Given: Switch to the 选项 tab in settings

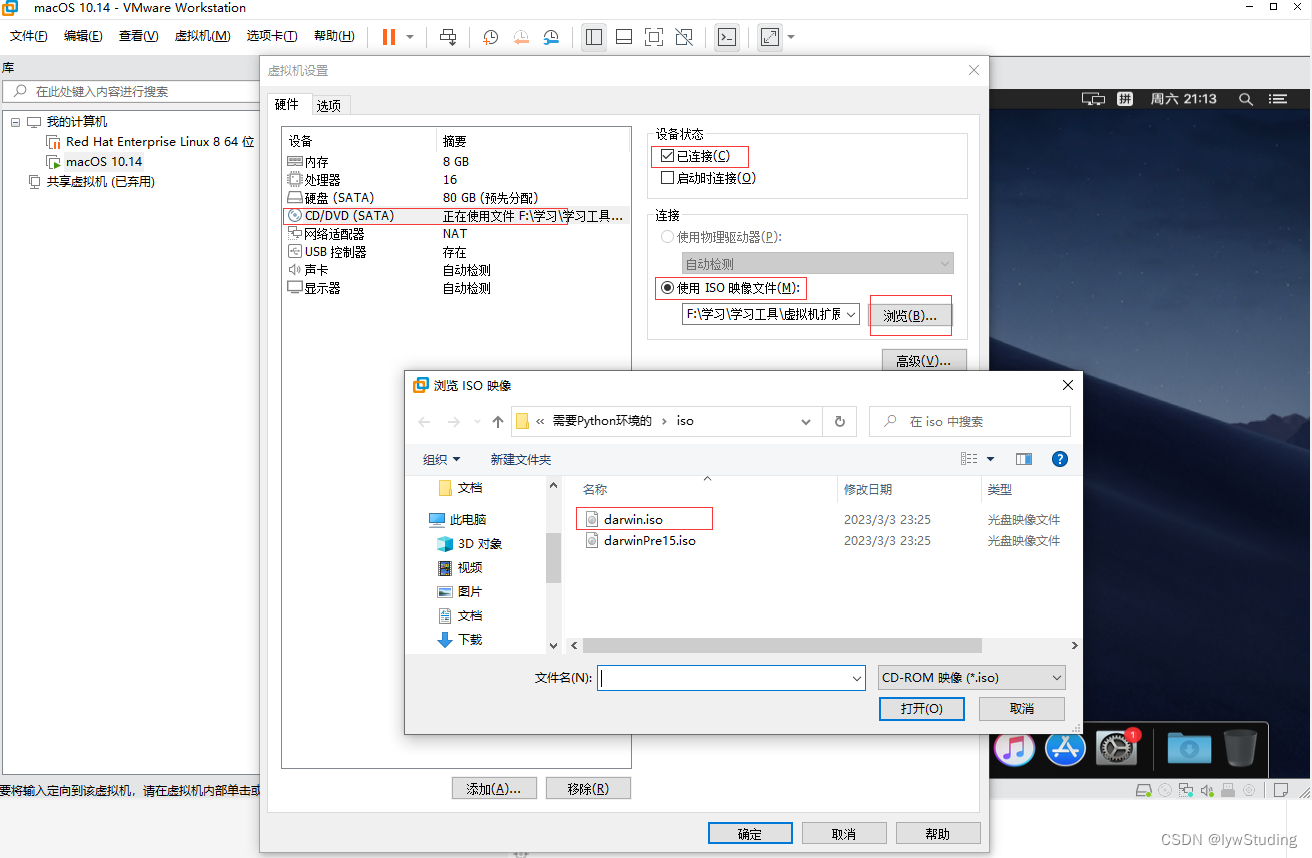Looking at the screenshot, I should click(329, 105).
